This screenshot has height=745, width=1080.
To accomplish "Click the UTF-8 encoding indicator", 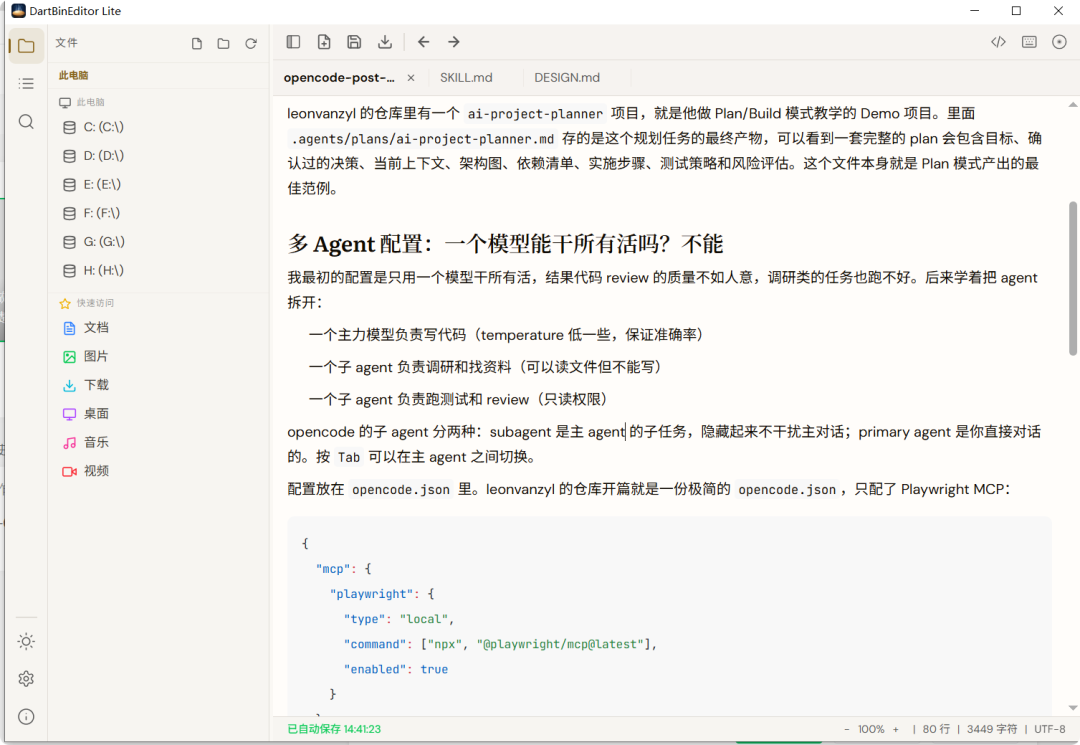I will pos(1050,729).
